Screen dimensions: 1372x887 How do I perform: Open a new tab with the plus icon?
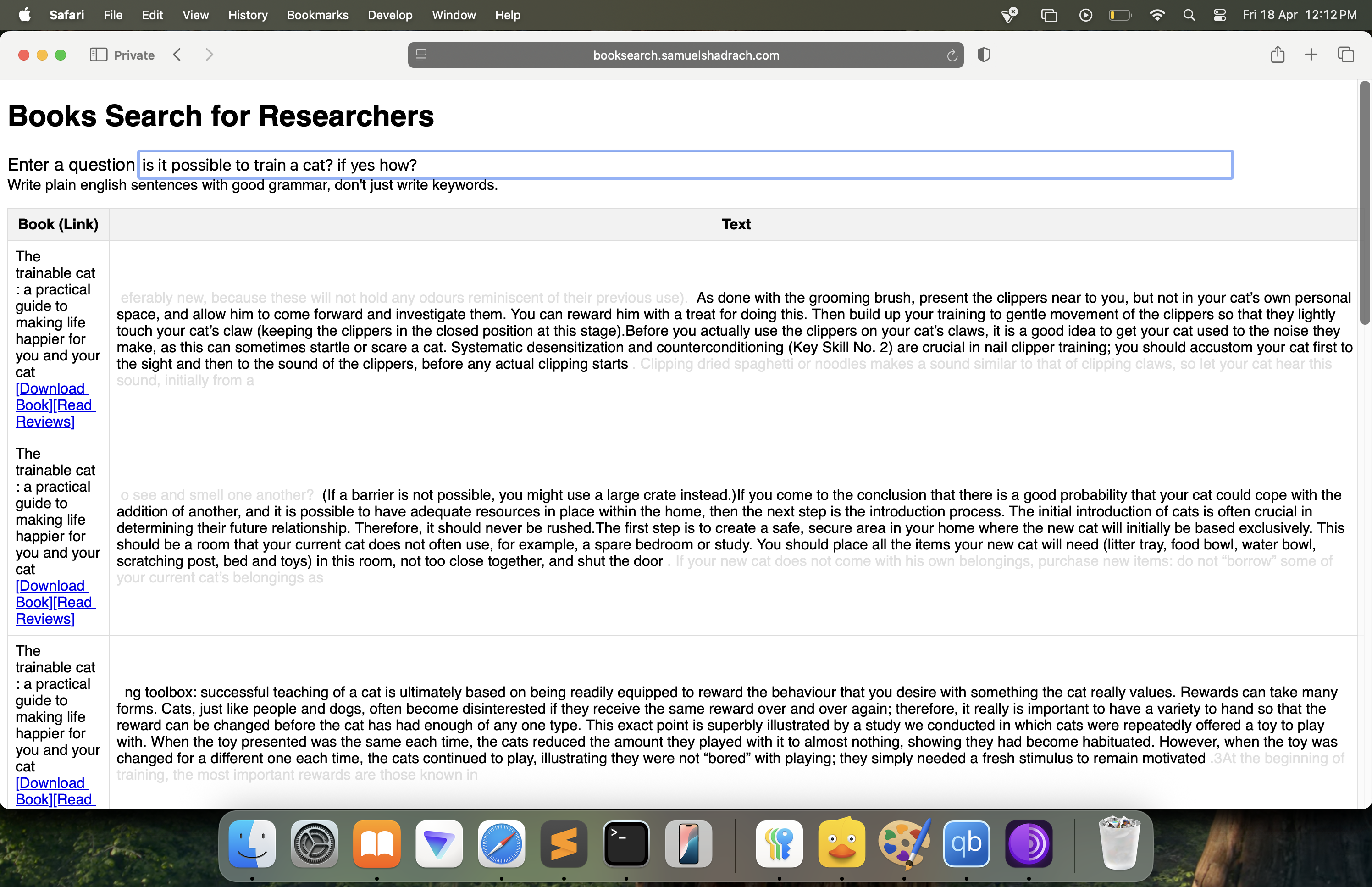click(x=1311, y=55)
